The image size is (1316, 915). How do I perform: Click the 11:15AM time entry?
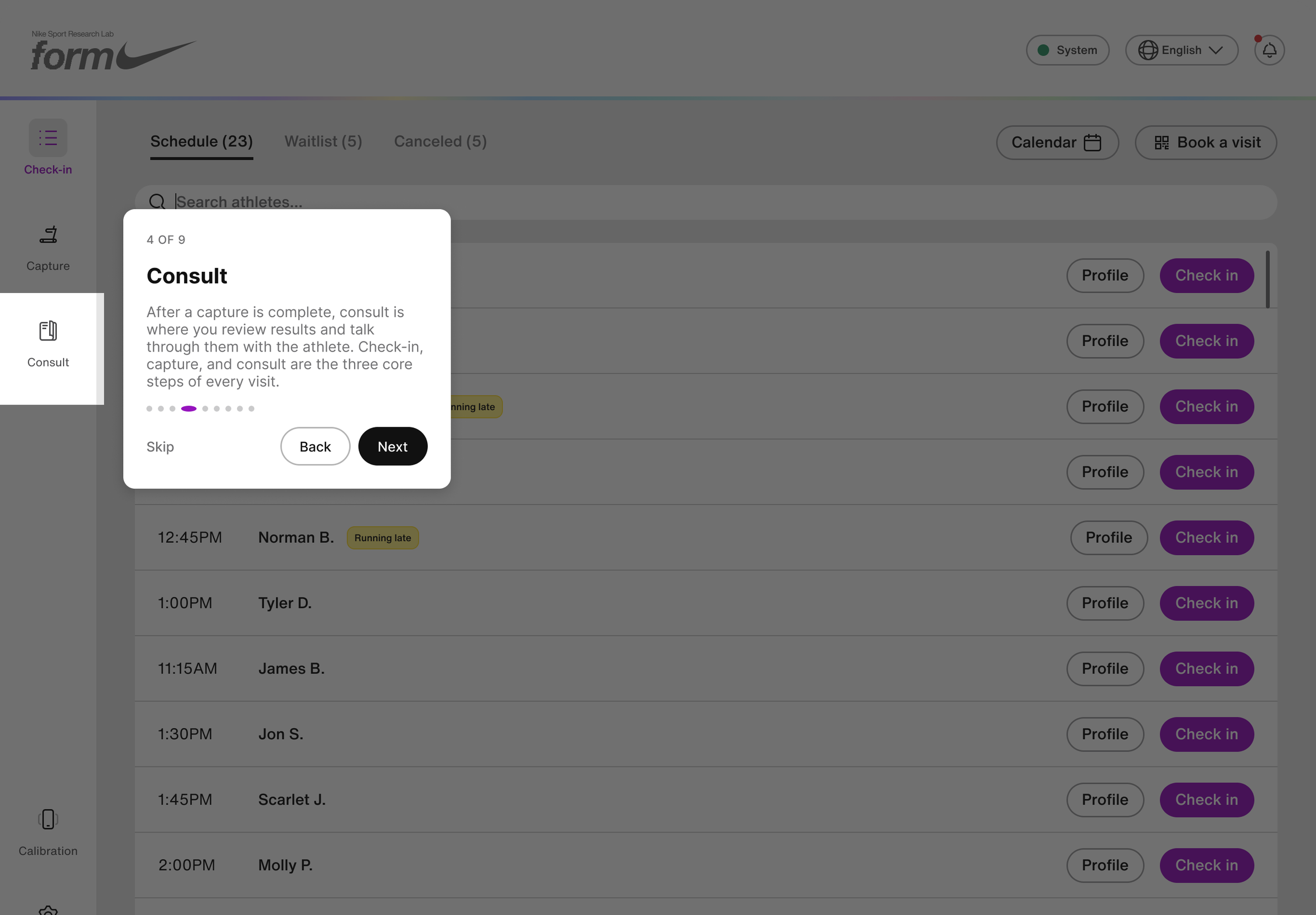click(x=187, y=668)
